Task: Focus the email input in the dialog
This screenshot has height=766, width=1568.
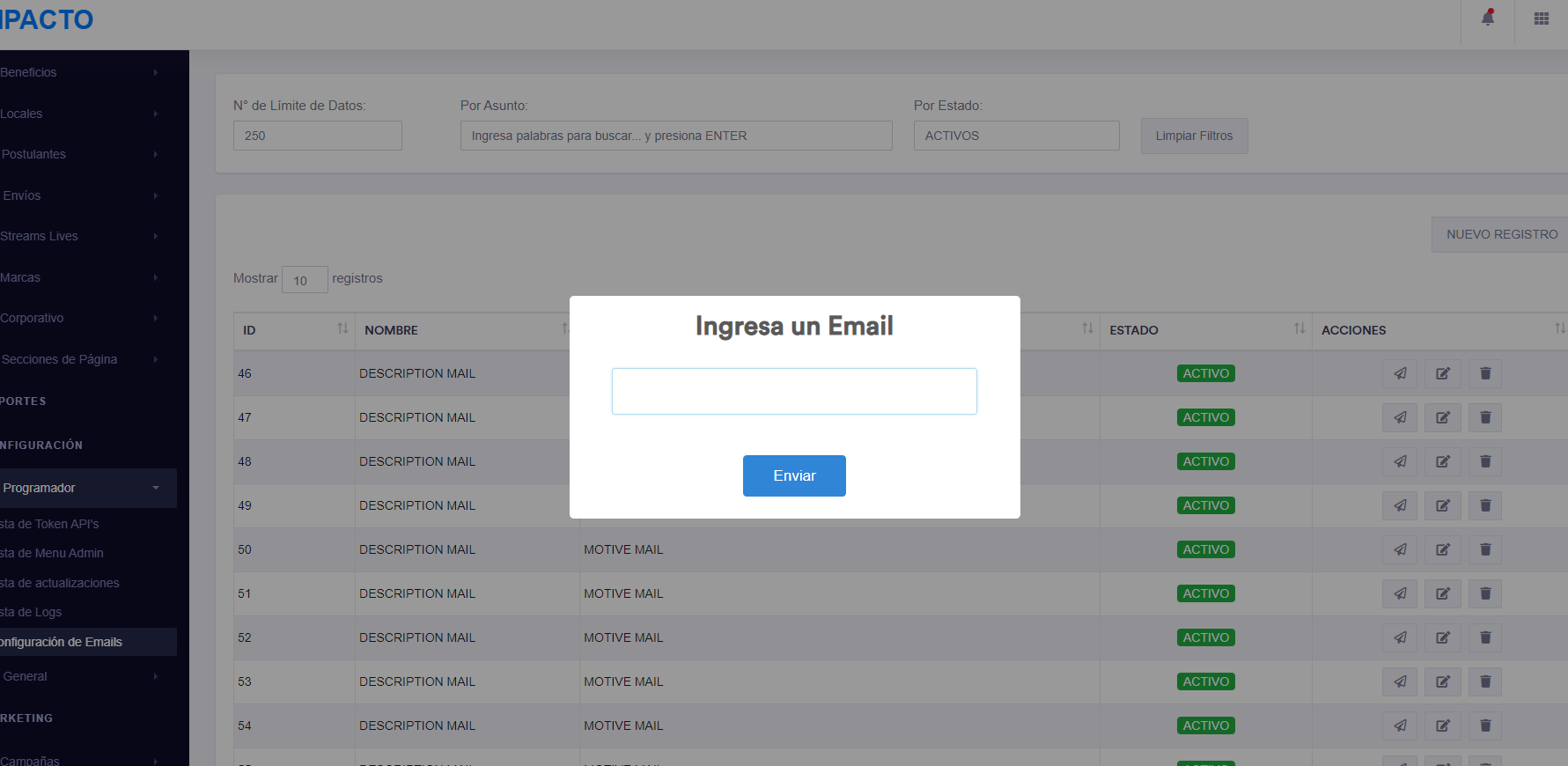Action: [794, 391]
